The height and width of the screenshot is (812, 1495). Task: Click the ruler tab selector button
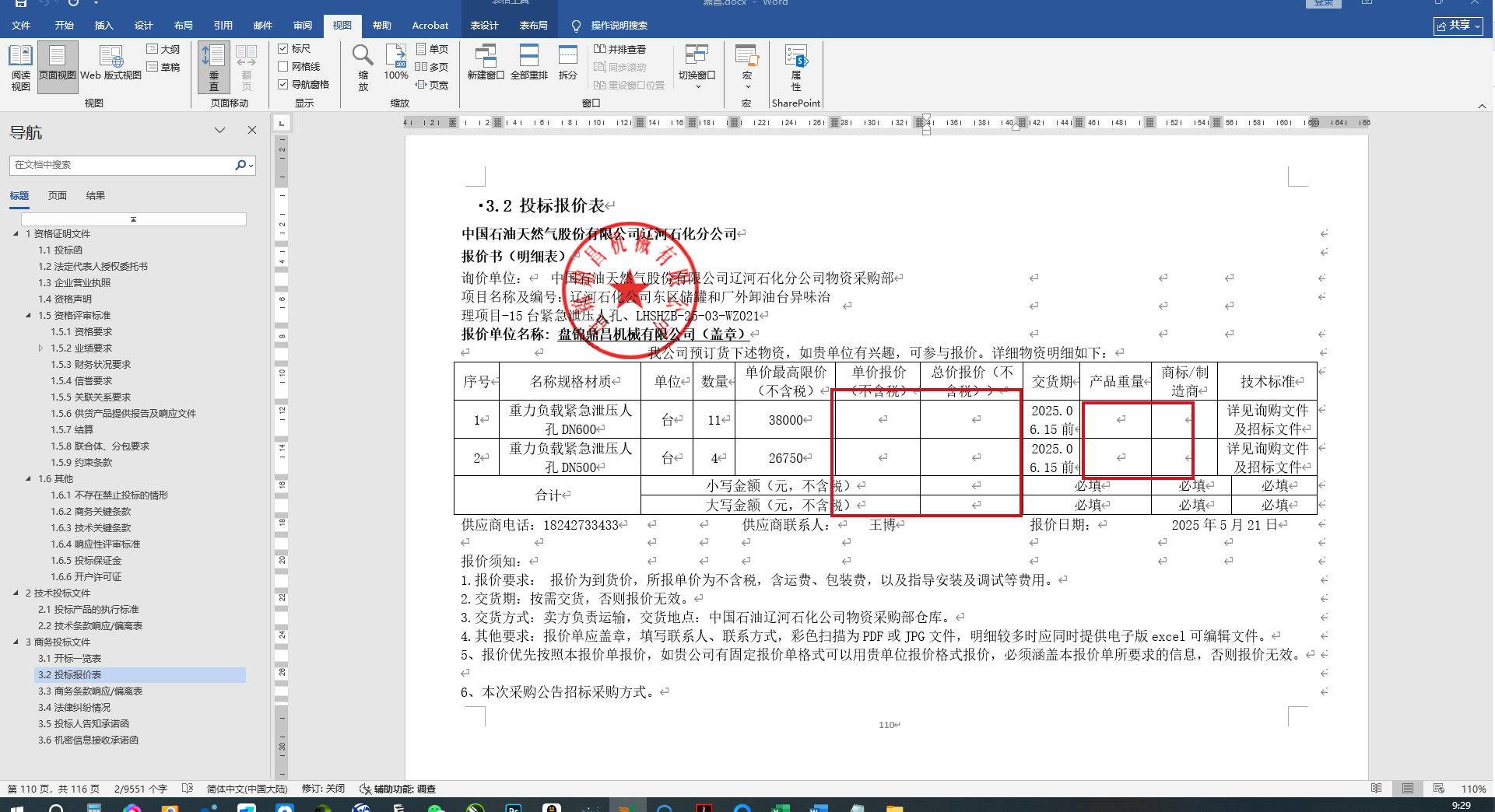point(282,123)
